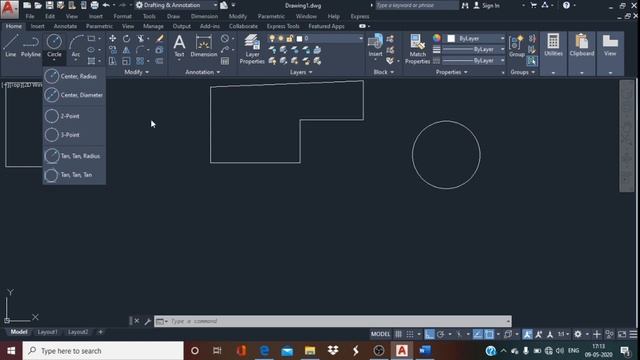Click the MODEL space button

(x=380, y=334)
